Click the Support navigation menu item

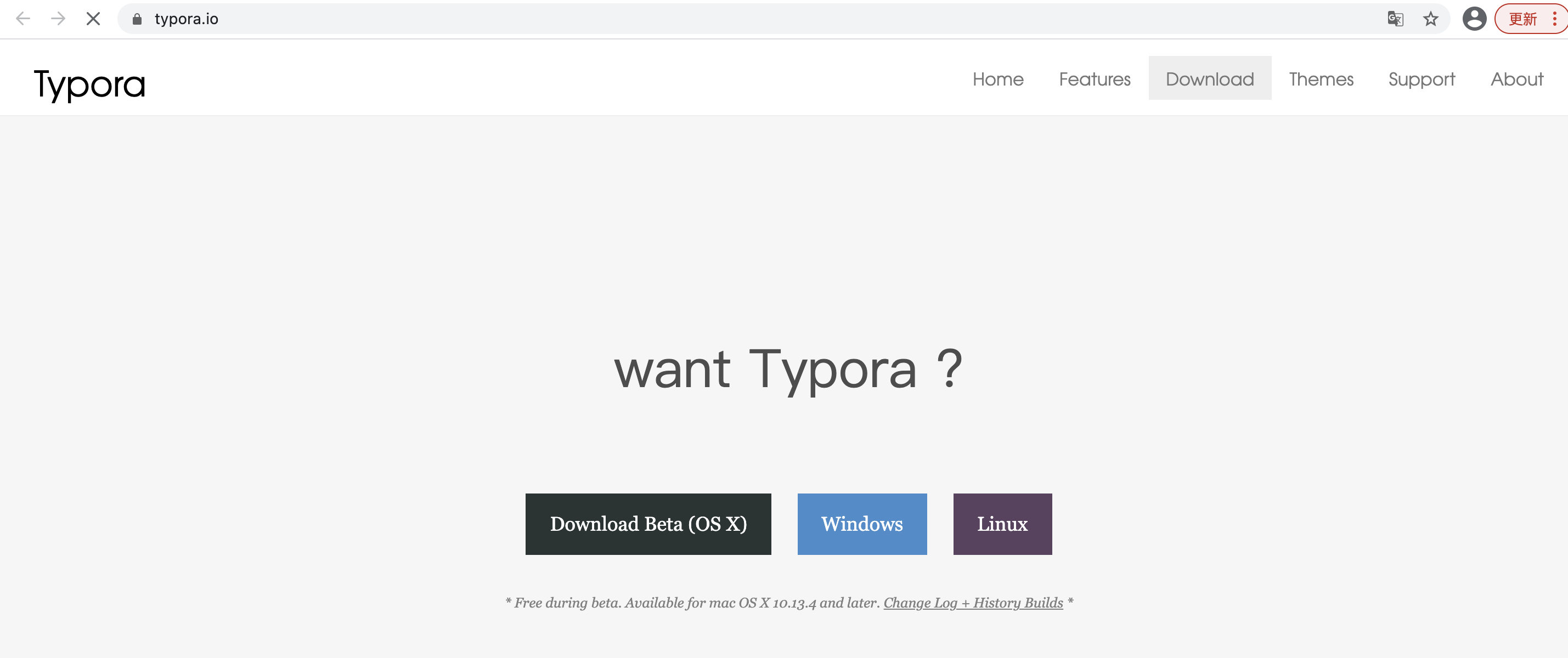click(1422, 78)
